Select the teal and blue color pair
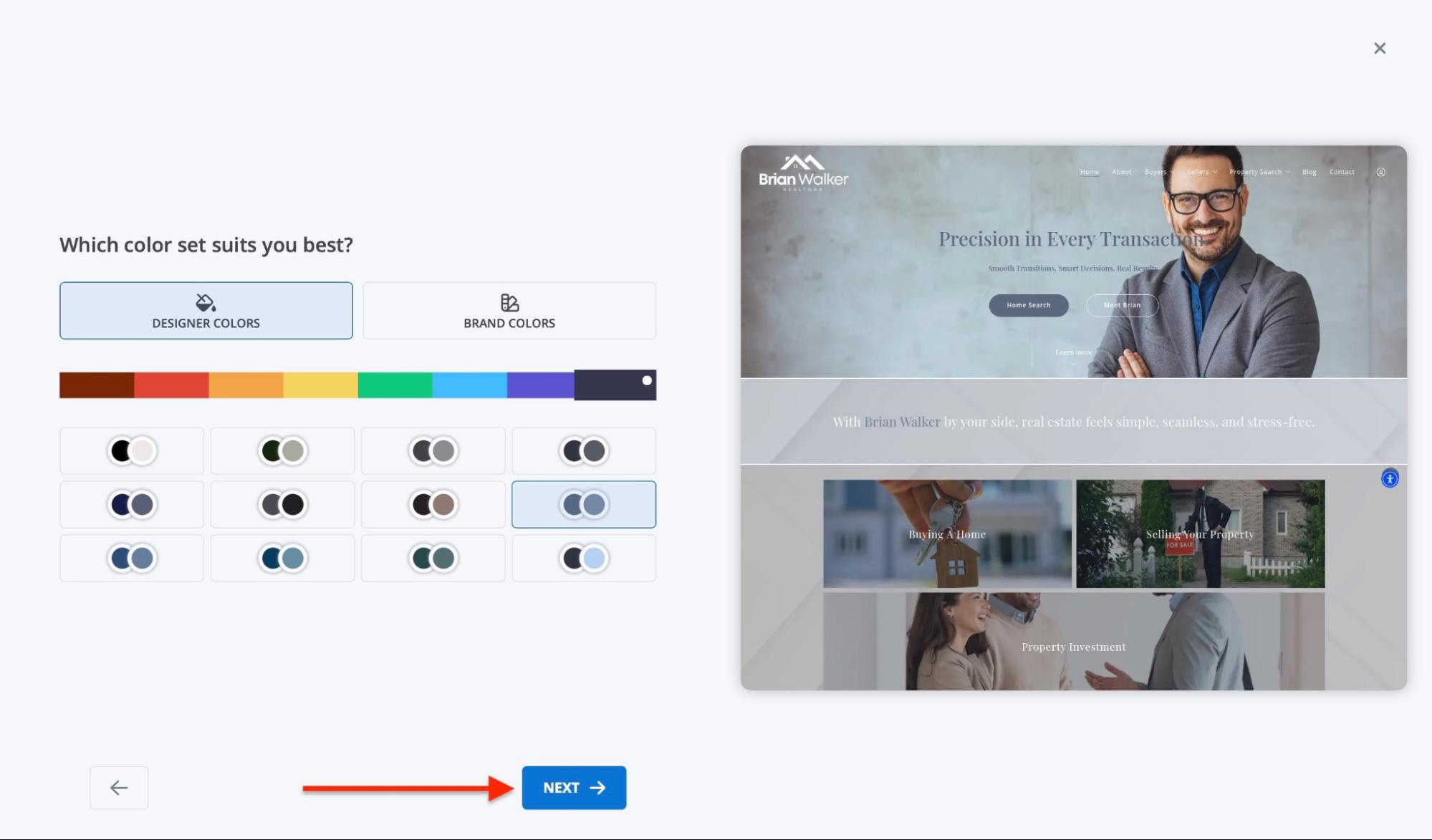 282,558
